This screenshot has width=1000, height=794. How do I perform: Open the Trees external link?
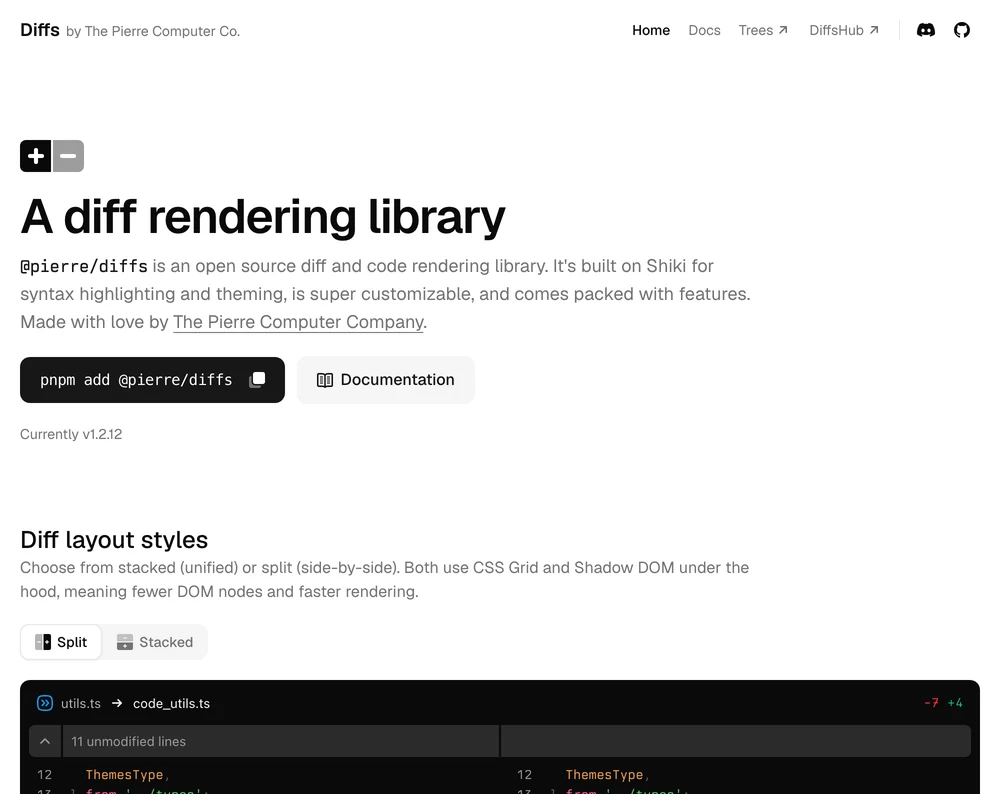coord(763,30)
